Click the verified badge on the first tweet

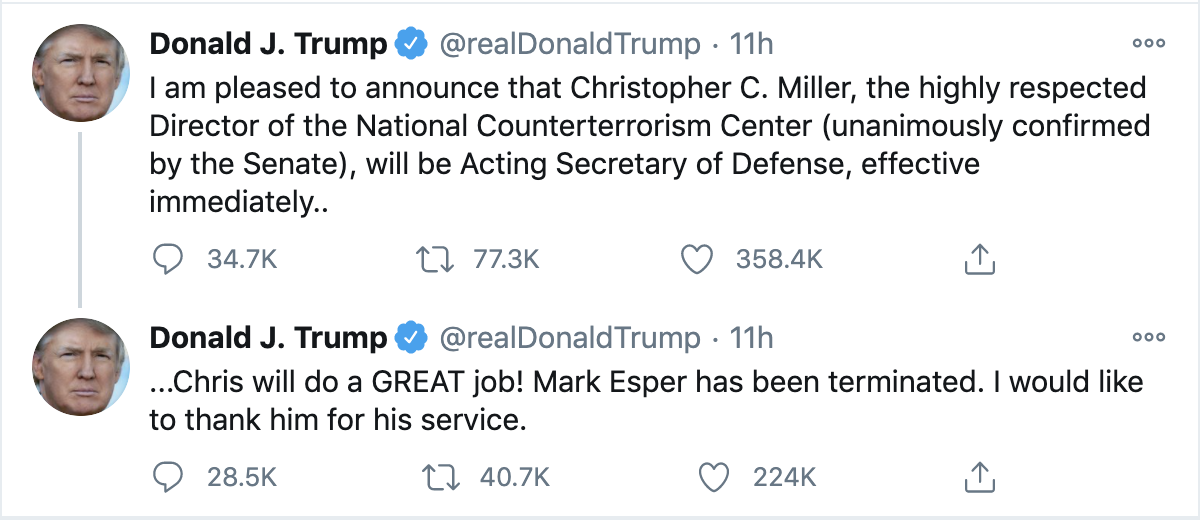point(410,44)
